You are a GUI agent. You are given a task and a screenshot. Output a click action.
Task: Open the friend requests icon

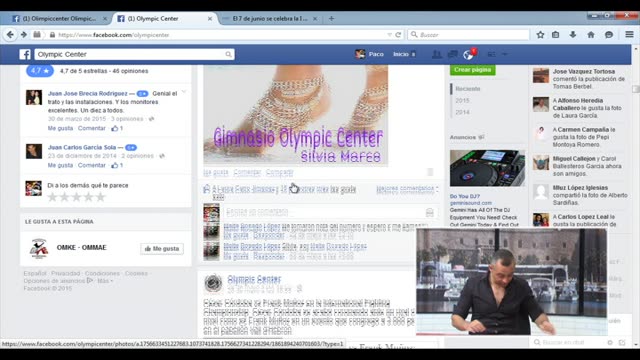click(x=436, y=54)
